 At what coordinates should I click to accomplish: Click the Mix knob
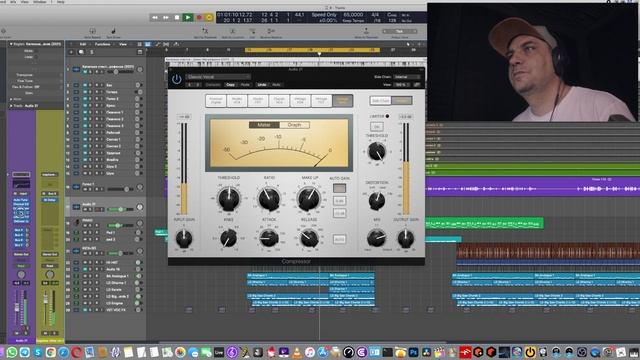(x=376, y=238)
